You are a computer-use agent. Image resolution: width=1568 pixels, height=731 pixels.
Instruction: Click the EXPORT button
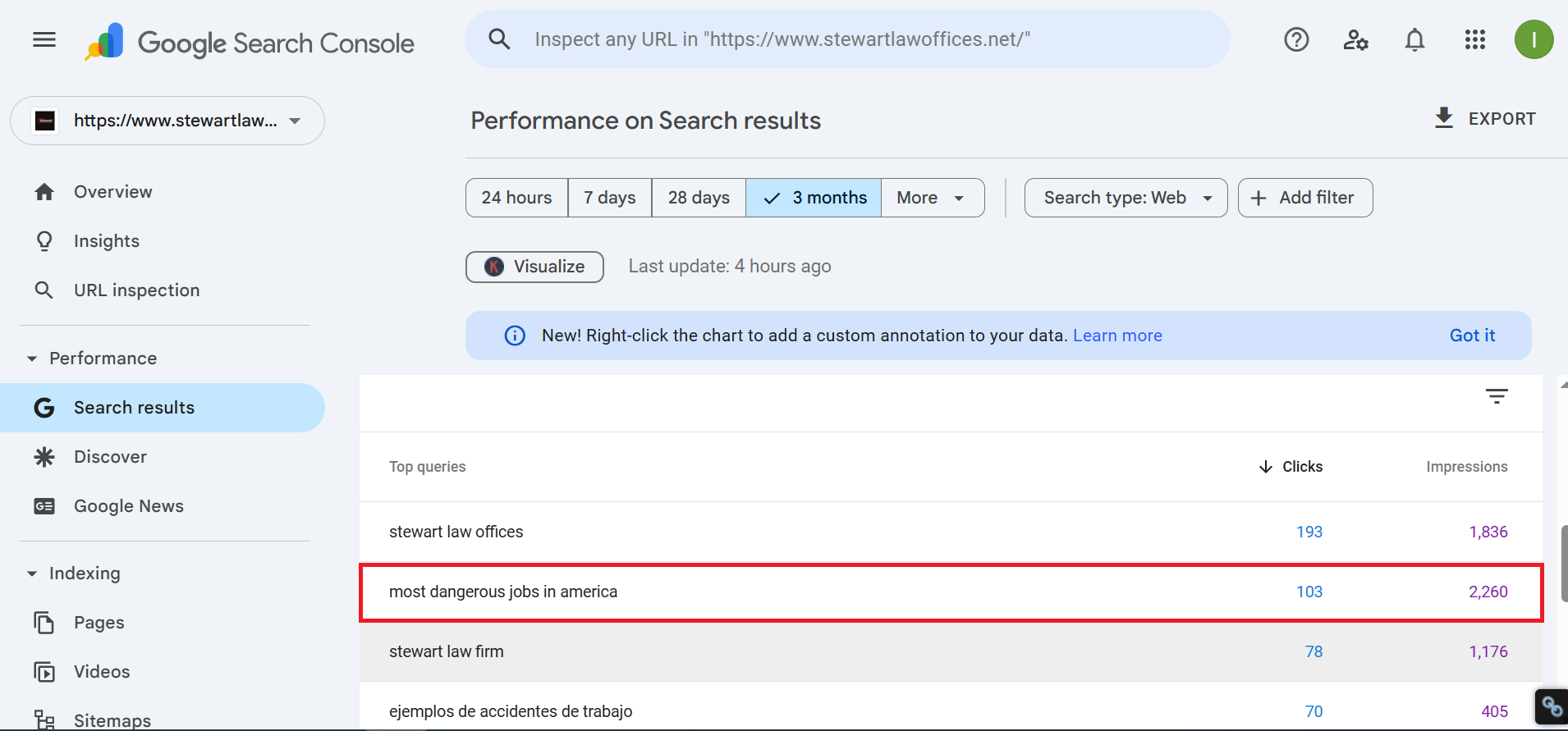pyautogui.click(x=1484, y=119)
